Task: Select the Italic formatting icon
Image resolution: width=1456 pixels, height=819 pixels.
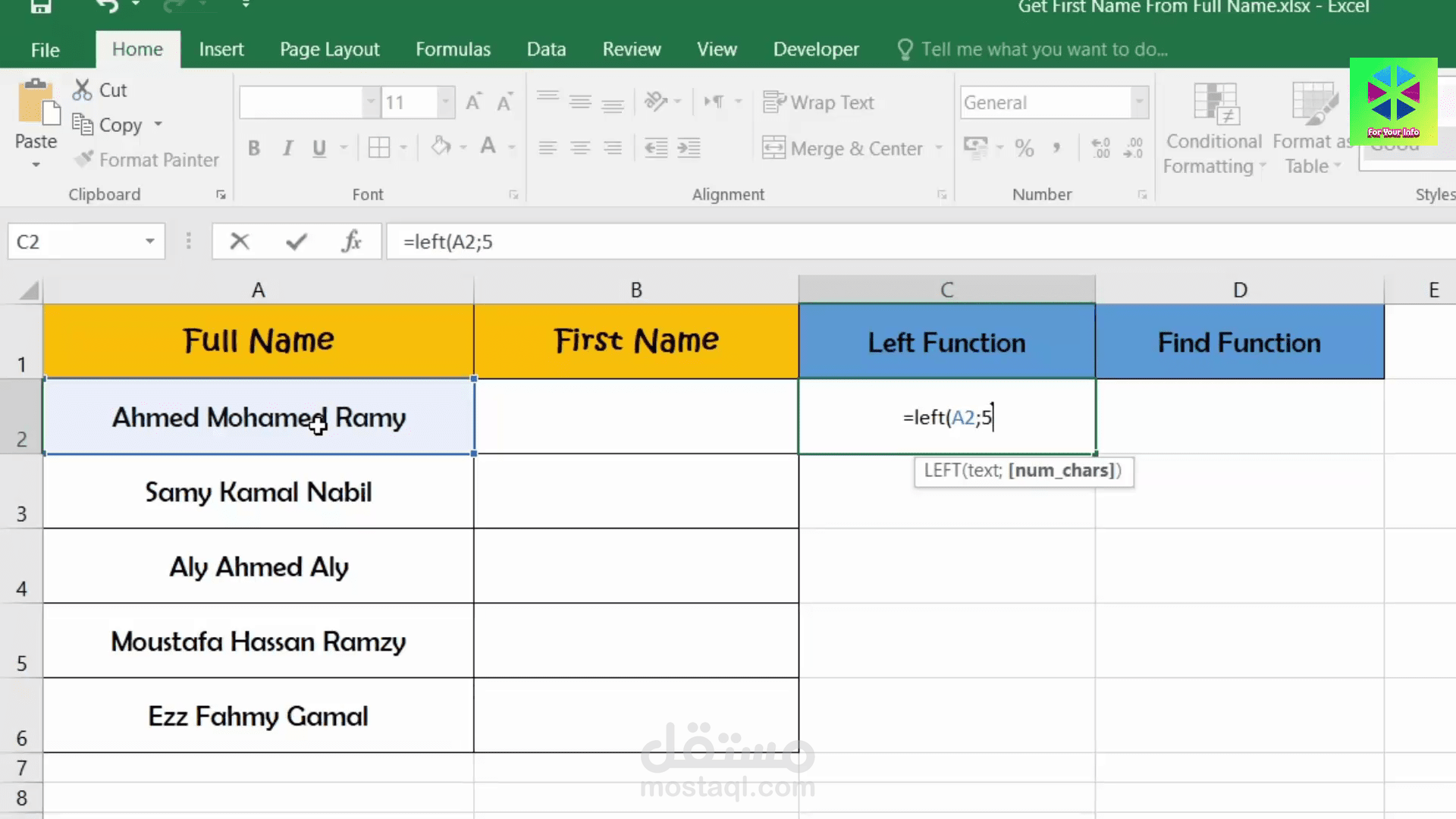Action: coord(287,149)
